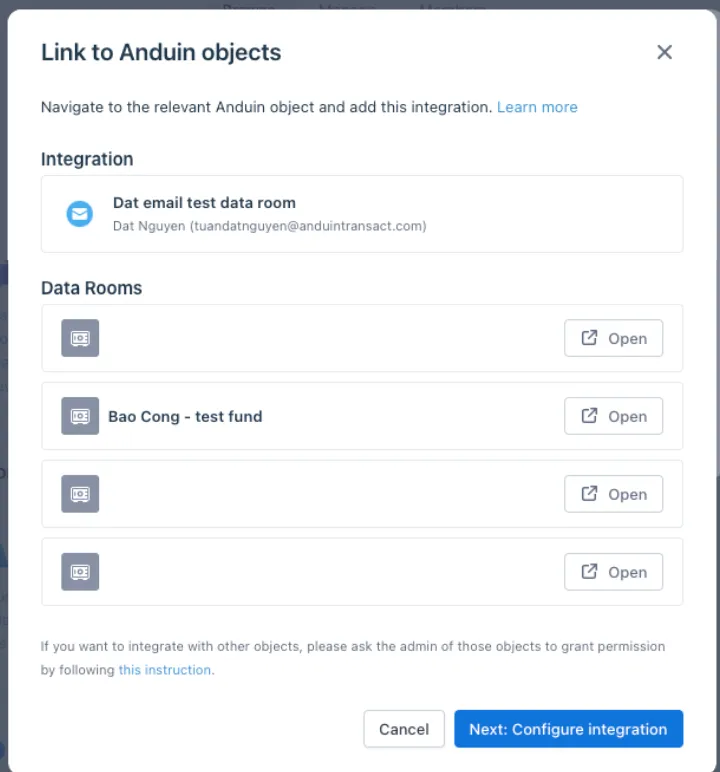Click external-link icon in the last row
The height and width of the screenshot is (772, 720).
pyautogui.click(x=589, y=571)
